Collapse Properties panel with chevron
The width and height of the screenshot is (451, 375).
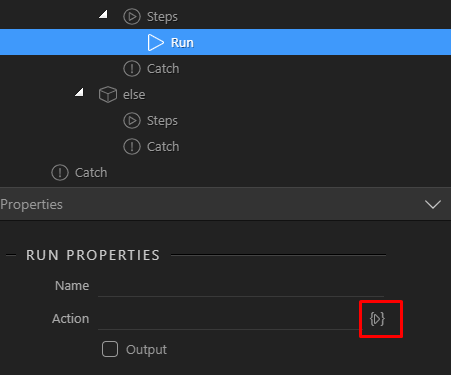(x=433, y=204)
